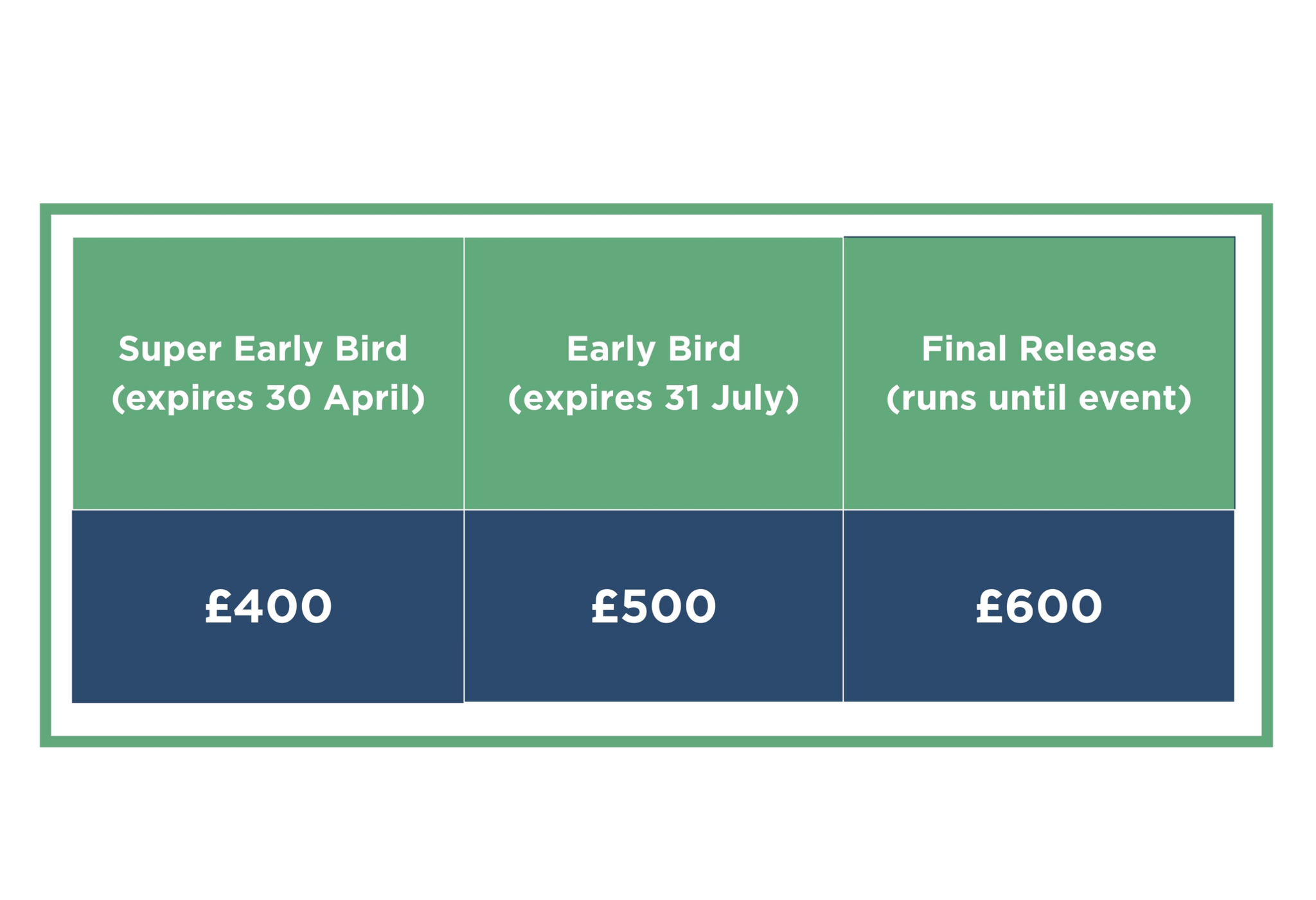Click the "(expires 30 April)" subtitle
The height and width of the screenshot is (900, 1316).
point(268,398)
